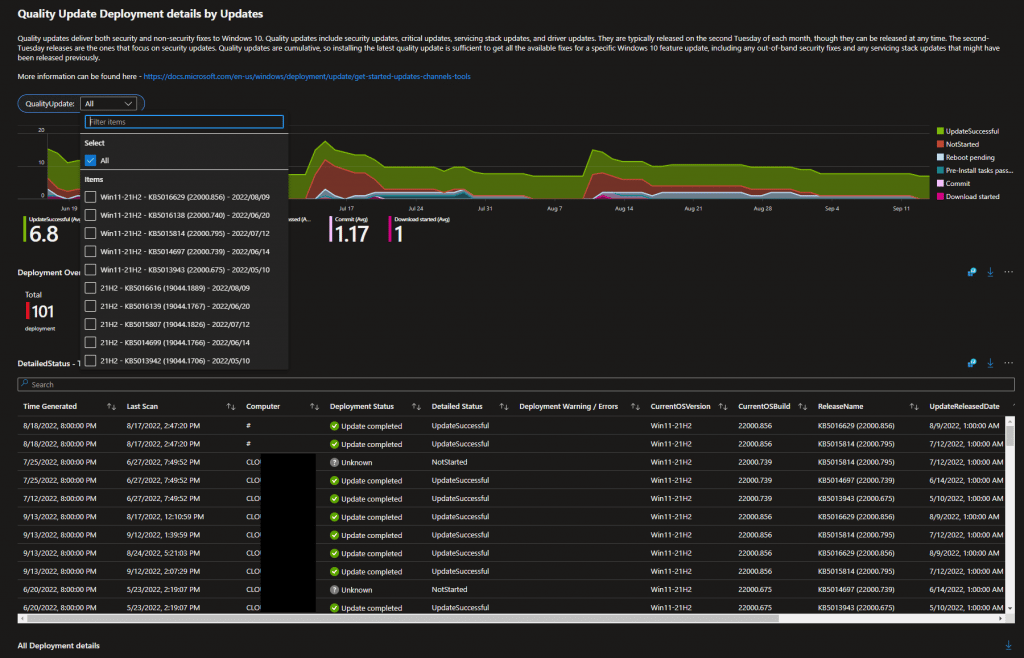Check 21H2 KB5016616 (19044.1889) item

[91, 288]
